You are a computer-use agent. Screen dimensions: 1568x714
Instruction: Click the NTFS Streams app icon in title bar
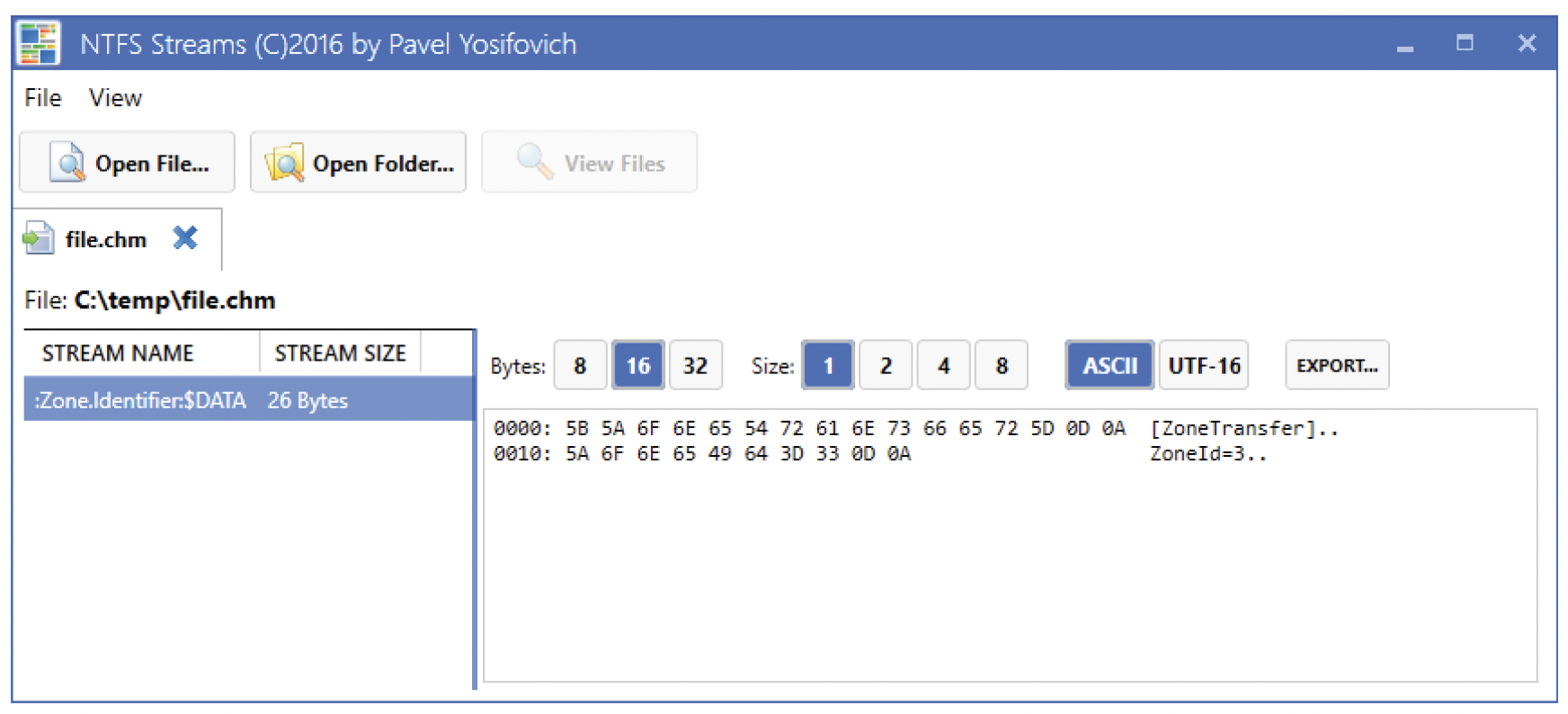tap(39, 43)
